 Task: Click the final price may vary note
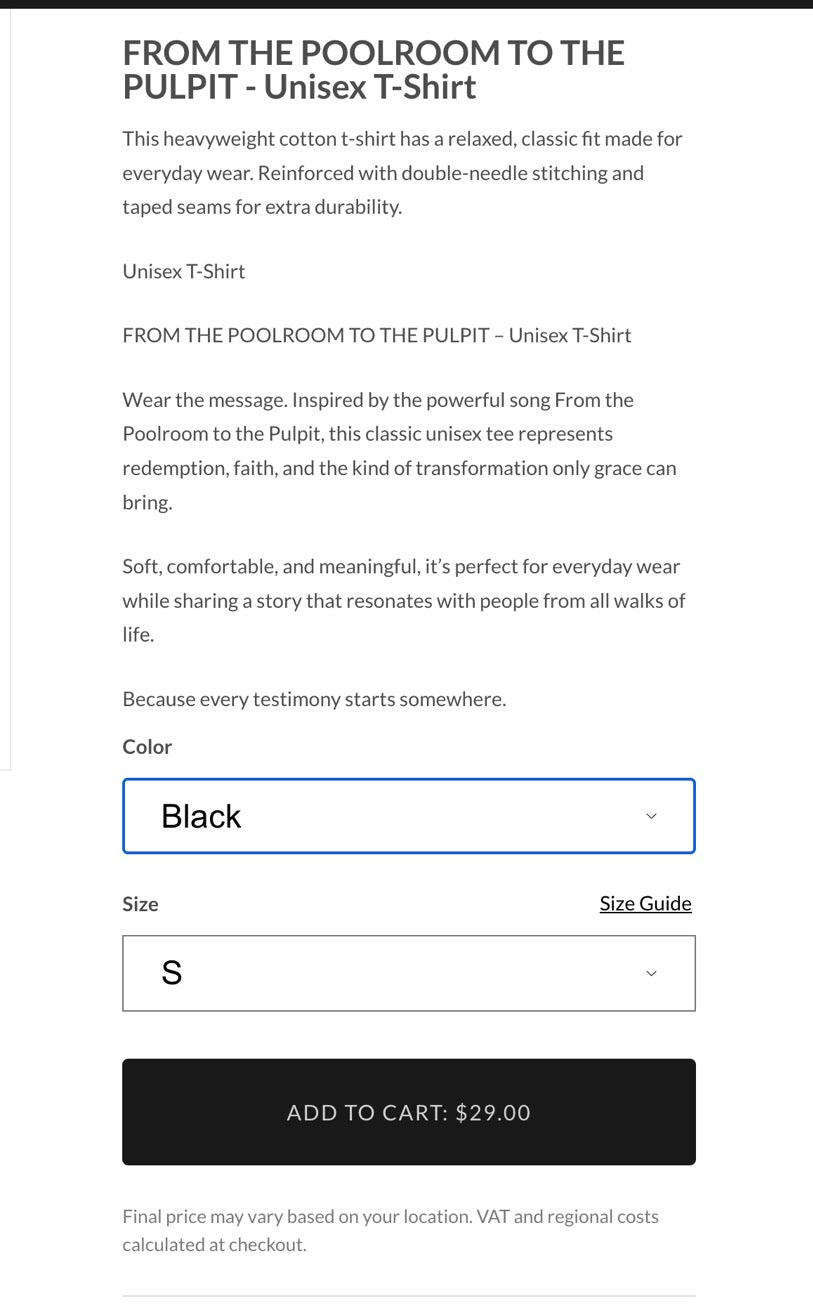[x=390, y=1231]
